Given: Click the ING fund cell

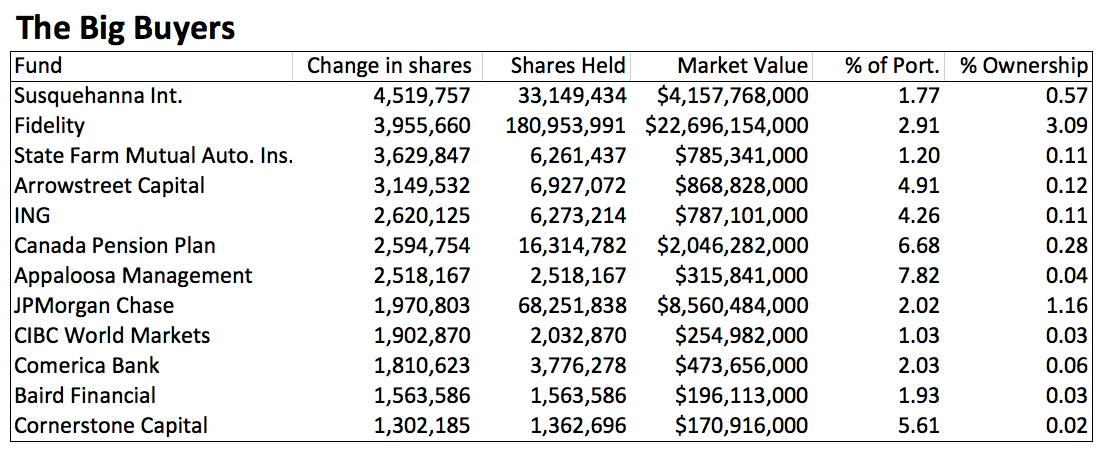Looking at the screenshot, I should coord(32,216).
